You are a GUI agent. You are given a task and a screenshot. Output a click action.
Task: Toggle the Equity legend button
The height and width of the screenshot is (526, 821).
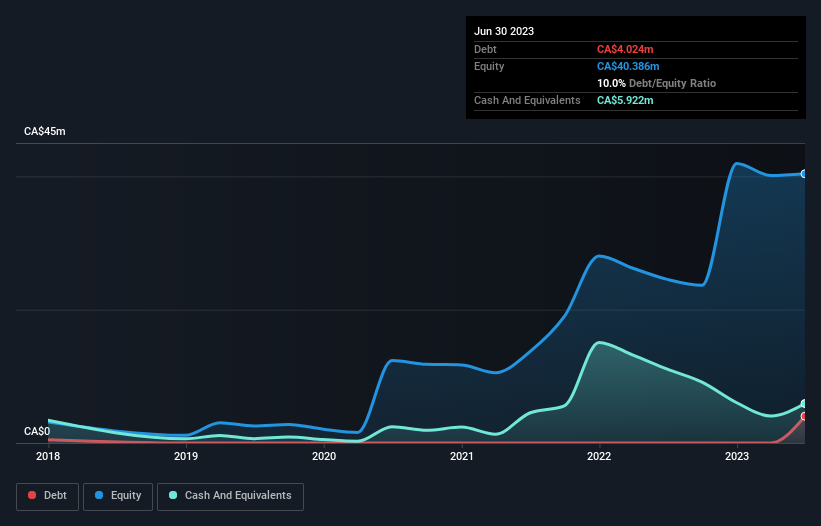pyautogui.click(x=118, y=496)
